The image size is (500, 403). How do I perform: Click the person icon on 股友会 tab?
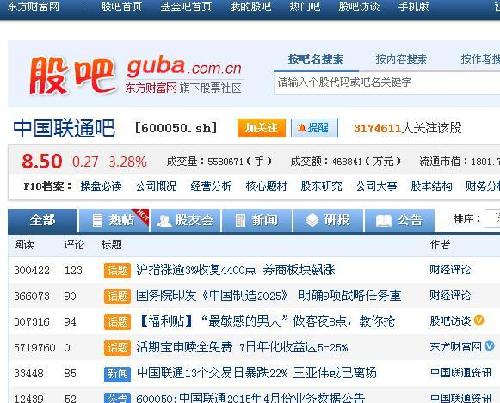pyautogui.click(x=164, y=221)
